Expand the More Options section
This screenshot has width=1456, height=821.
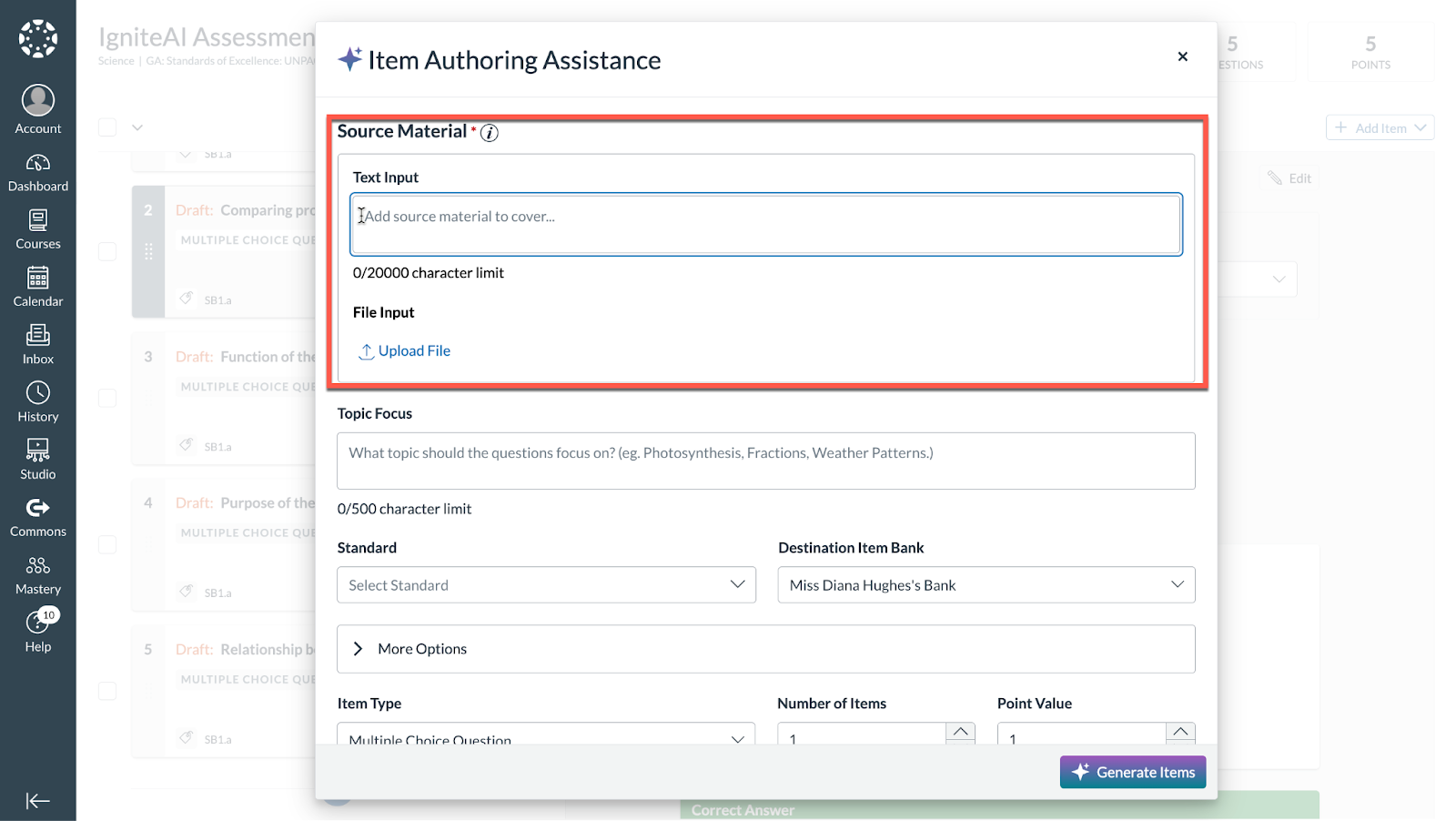766,649
